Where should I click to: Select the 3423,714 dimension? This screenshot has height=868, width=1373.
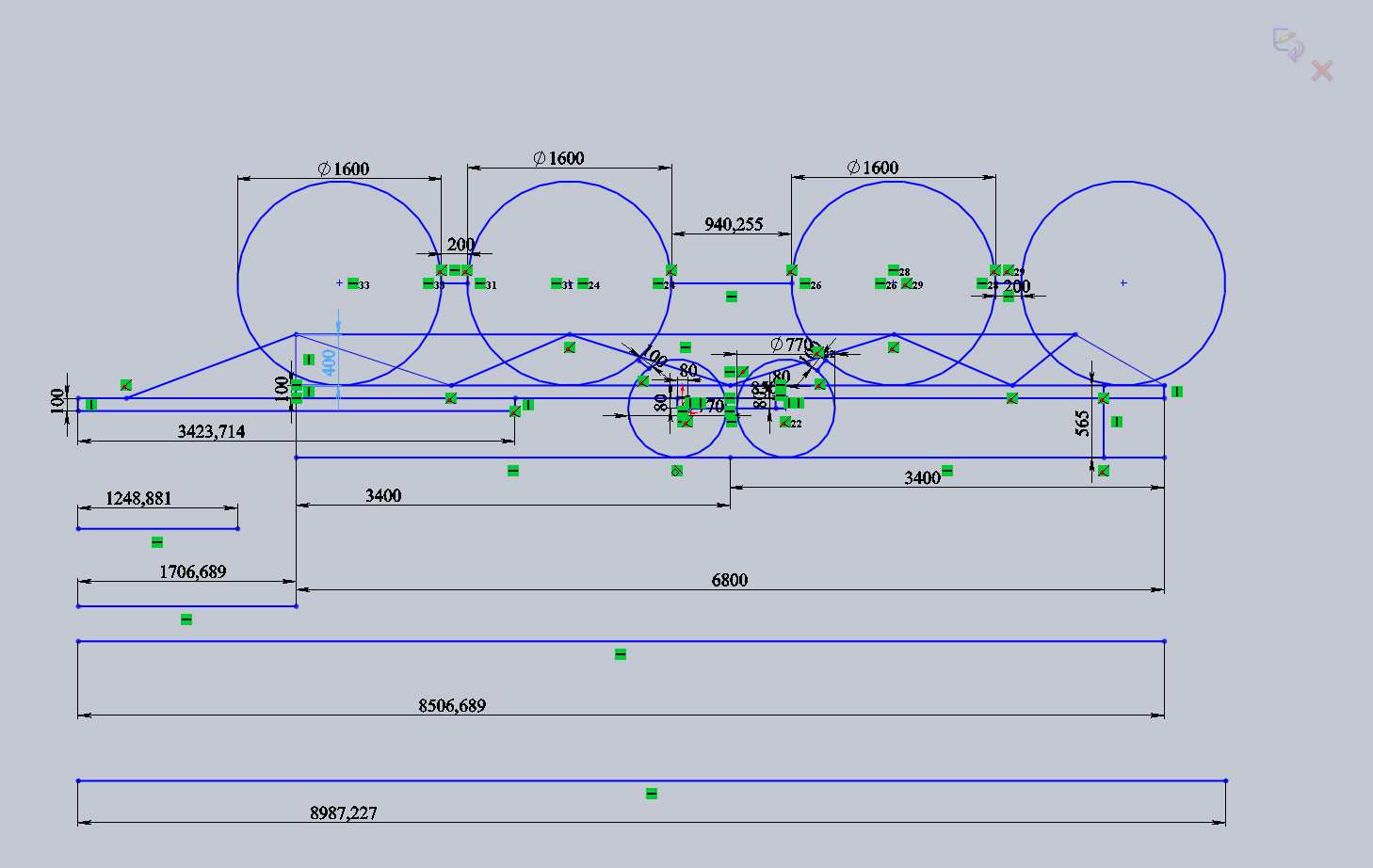click(x=212, y=431)
